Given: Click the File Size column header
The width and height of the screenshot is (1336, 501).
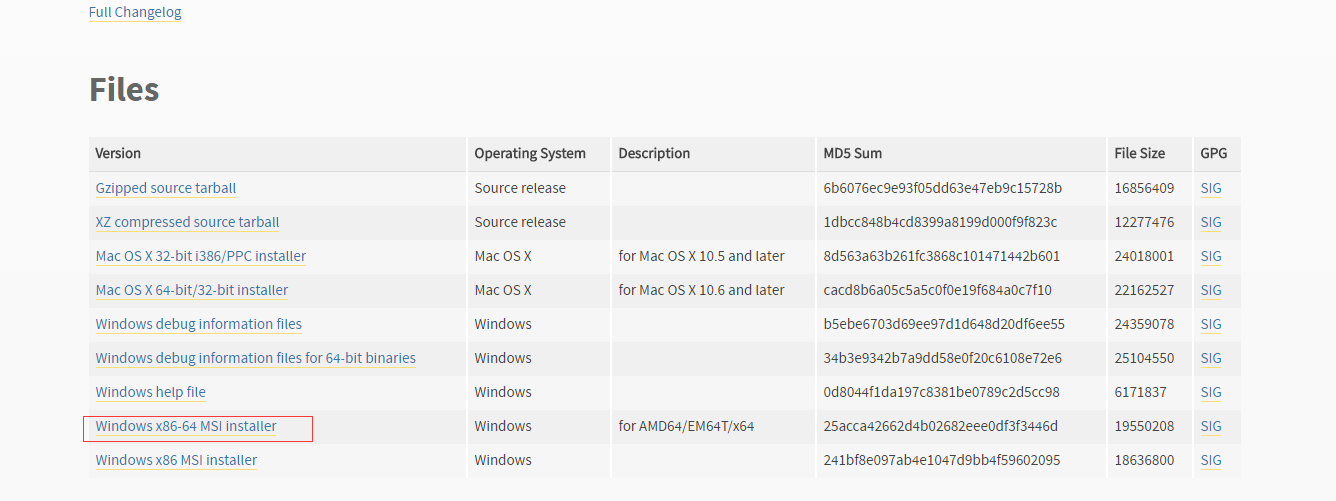Looking at the screenshot, I should pos(1140,153).
